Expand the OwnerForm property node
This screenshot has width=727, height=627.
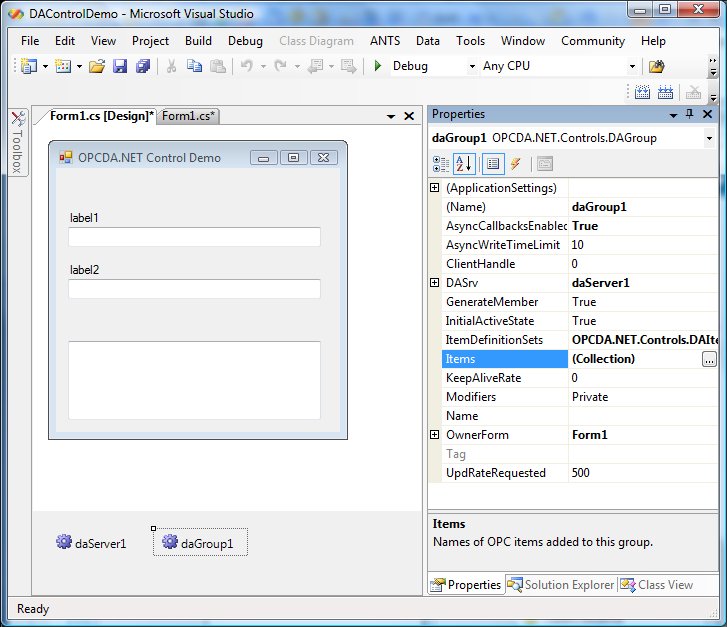pyautogui.click(x=434, y=435)
